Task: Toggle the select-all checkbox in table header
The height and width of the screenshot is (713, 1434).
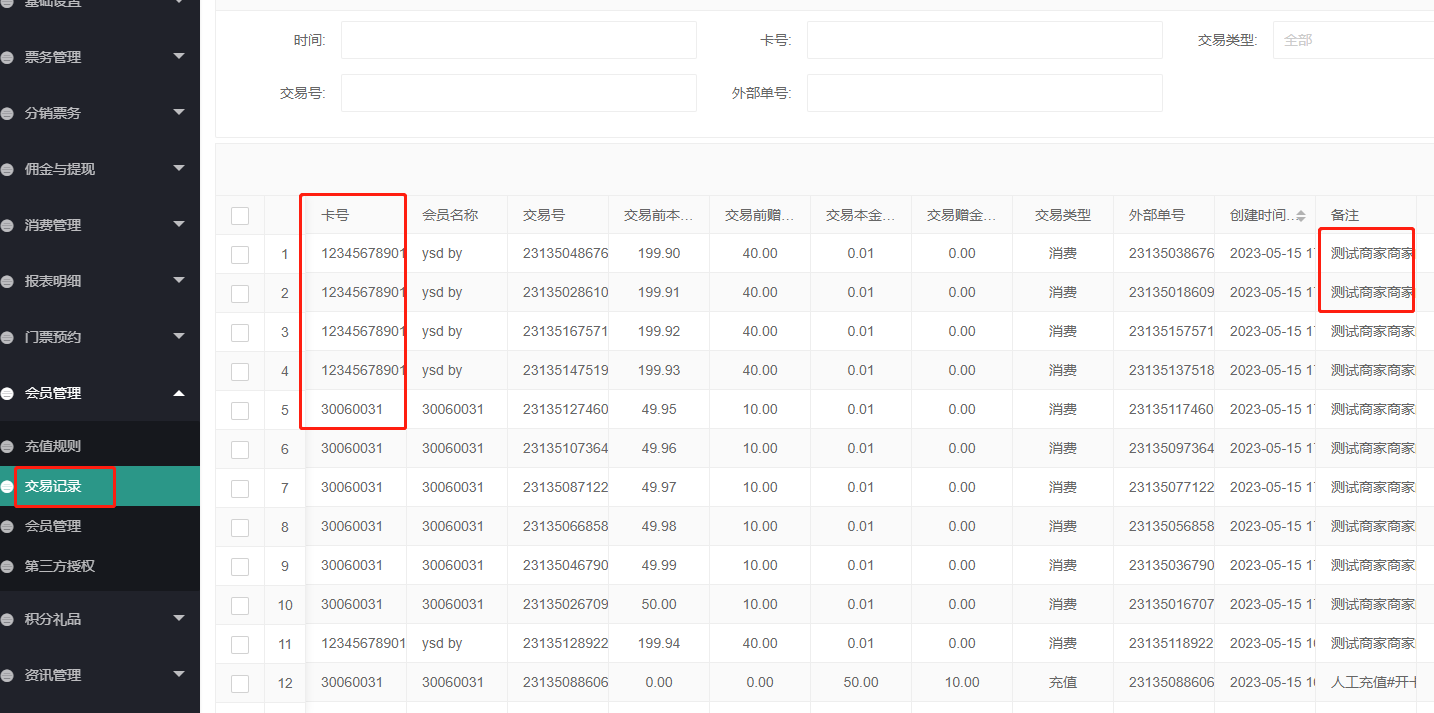Action: (x=240, y=216)
